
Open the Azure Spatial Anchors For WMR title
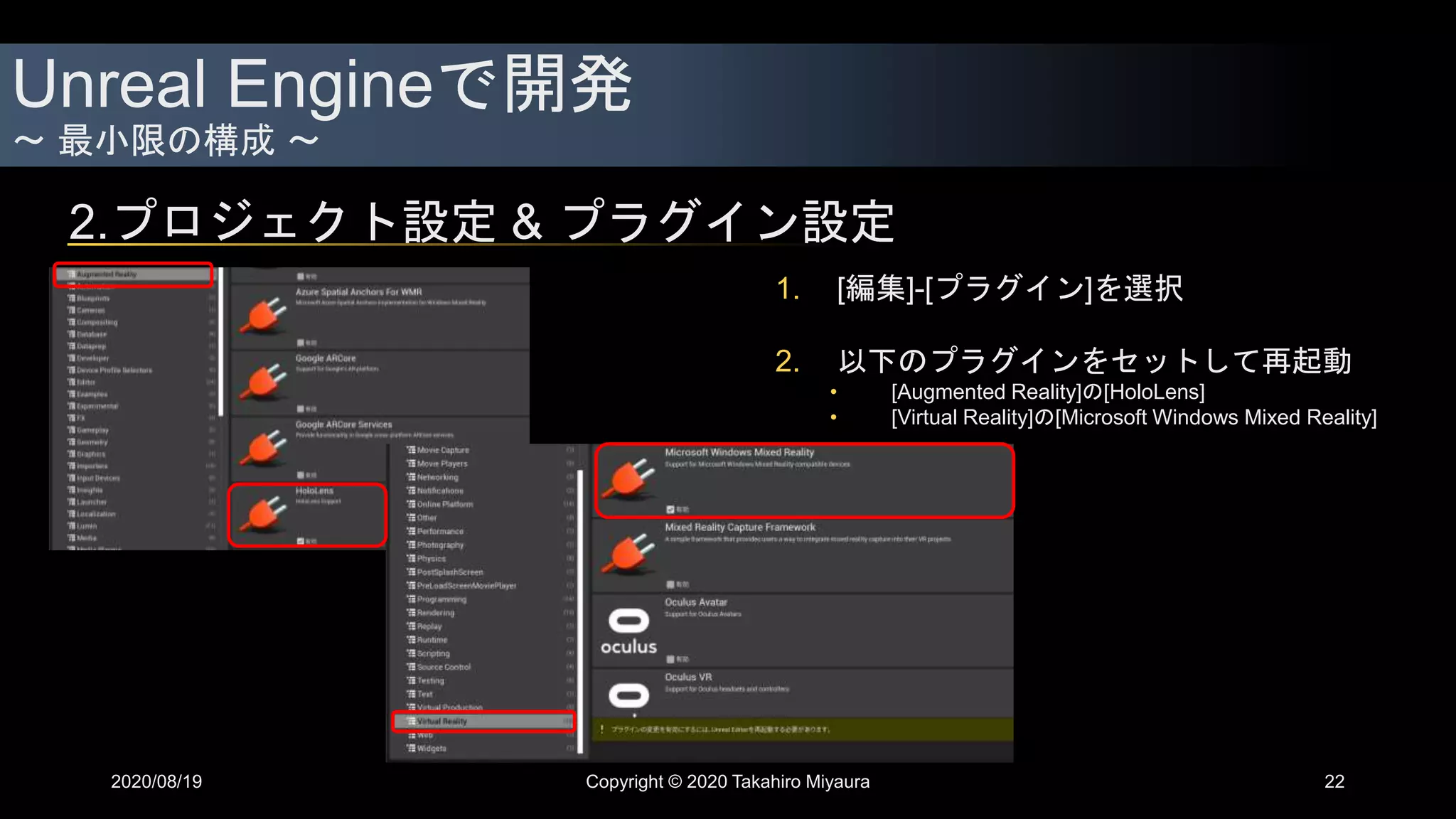358,292
